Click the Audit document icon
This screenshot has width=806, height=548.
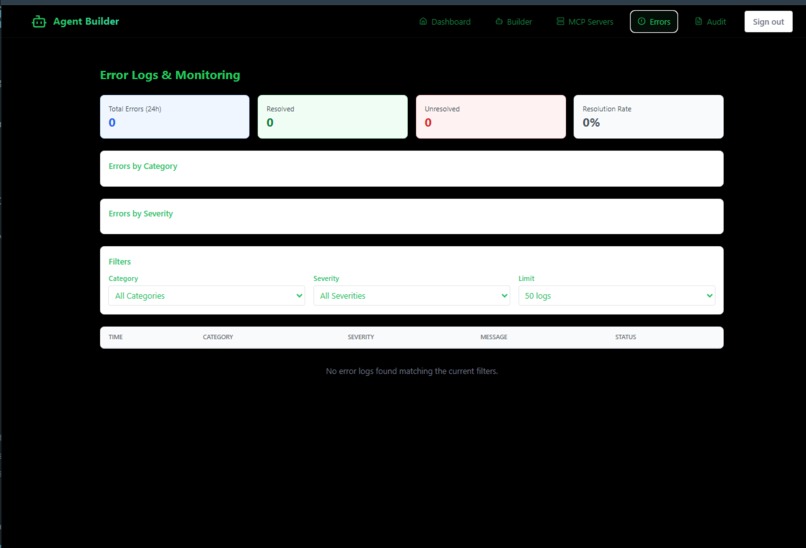pyautogui.click(x=698, y=22)
